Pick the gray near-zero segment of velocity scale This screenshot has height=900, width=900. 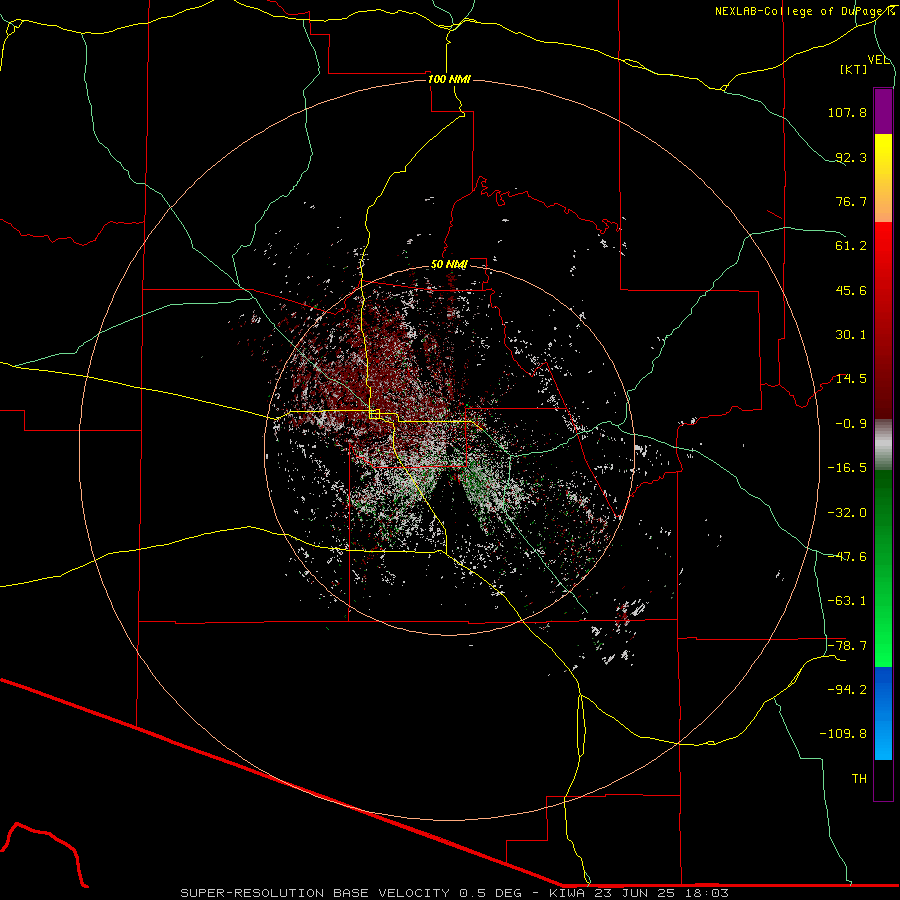883,445
